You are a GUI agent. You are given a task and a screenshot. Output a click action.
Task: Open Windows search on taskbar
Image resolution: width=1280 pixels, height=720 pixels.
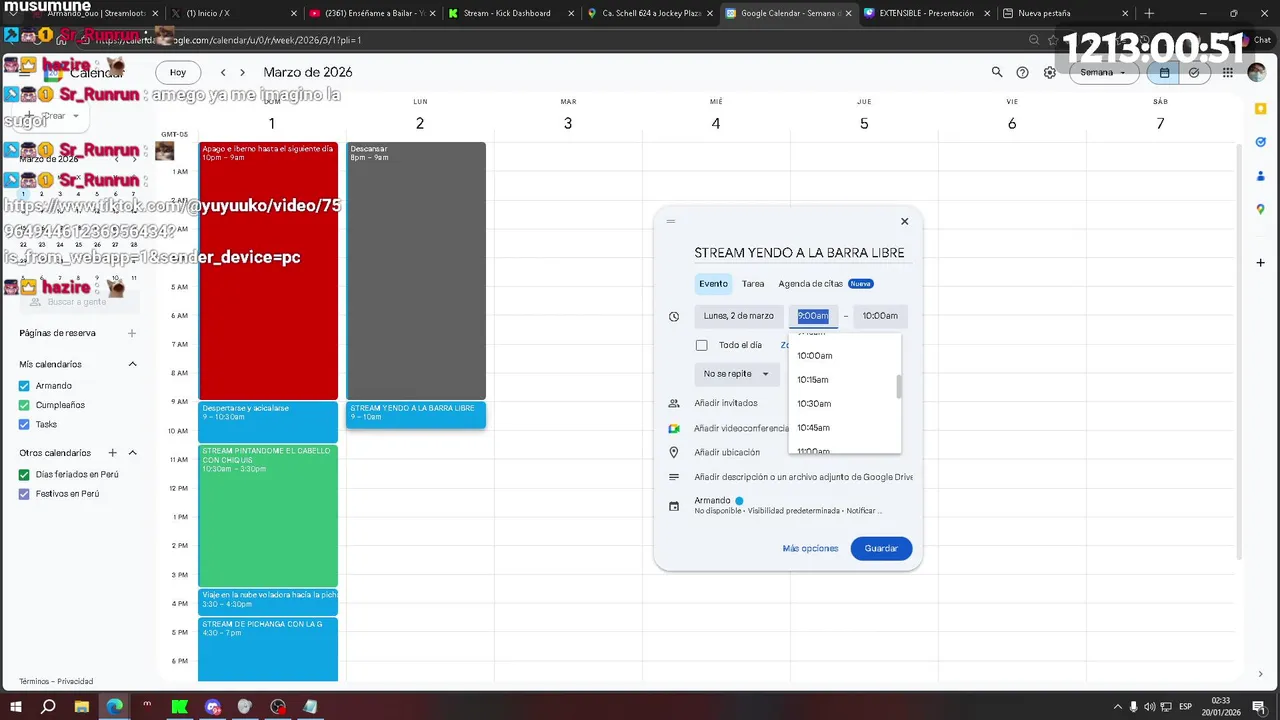tap(48, 706)
